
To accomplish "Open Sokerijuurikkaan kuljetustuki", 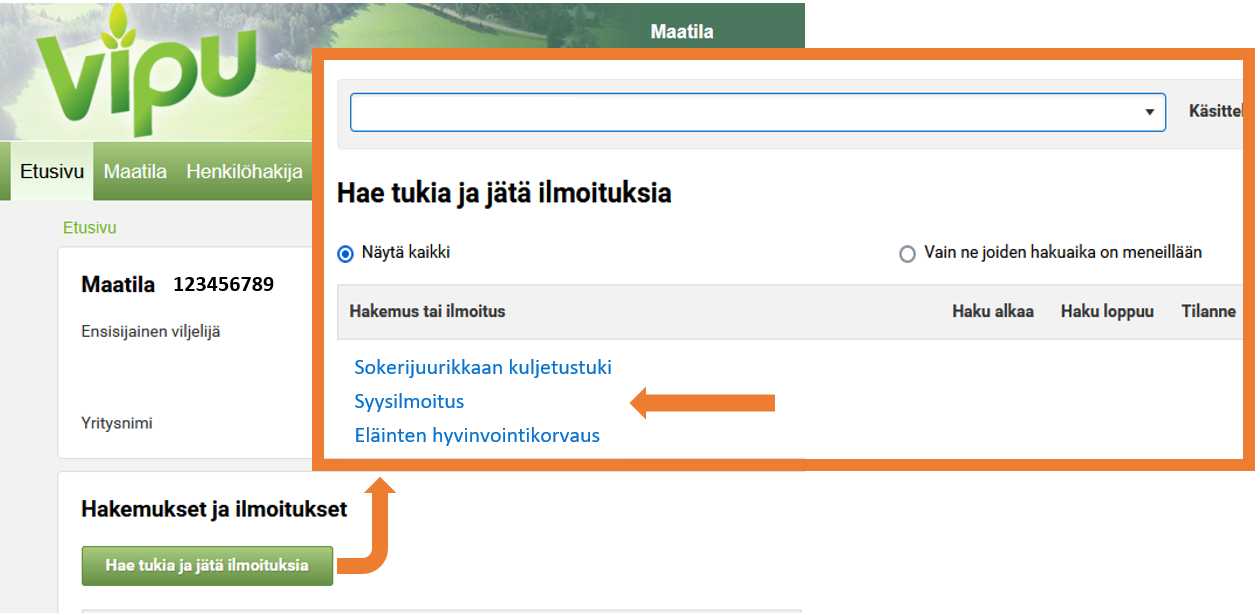I will (x=483, y=367).
